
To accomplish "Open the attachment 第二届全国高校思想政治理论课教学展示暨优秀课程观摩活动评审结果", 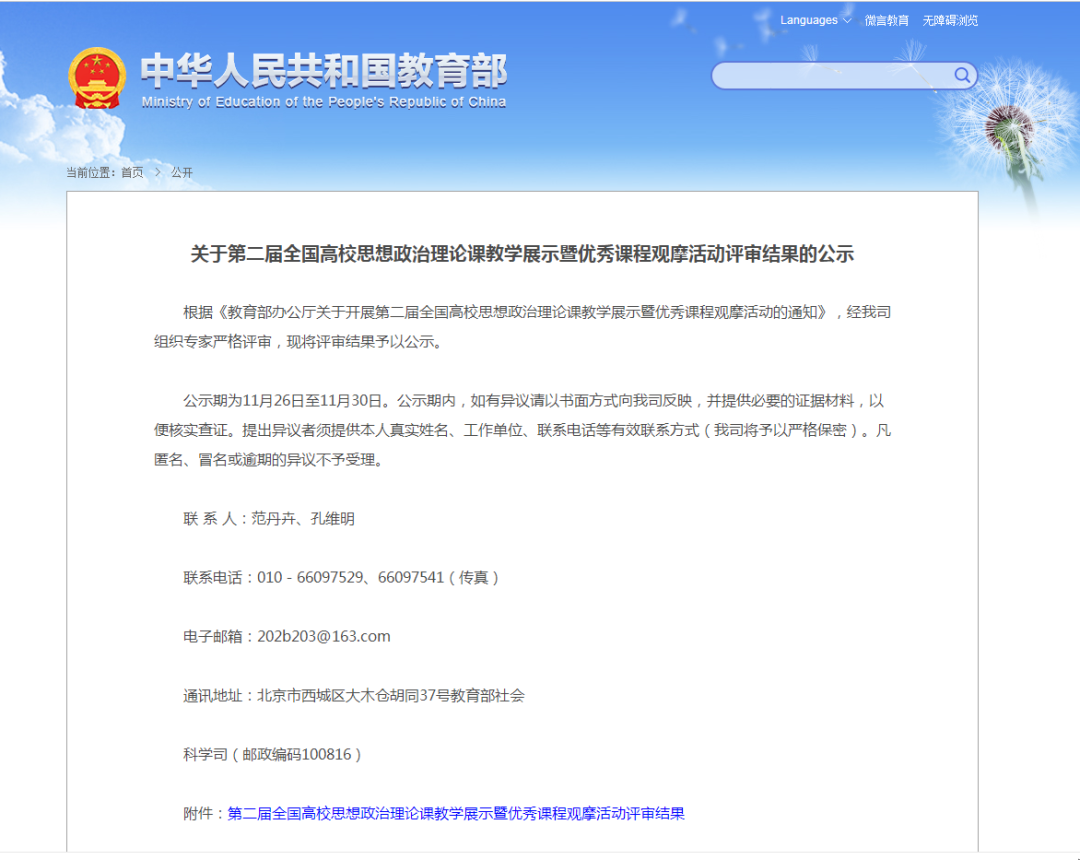I will pos(456,813).
